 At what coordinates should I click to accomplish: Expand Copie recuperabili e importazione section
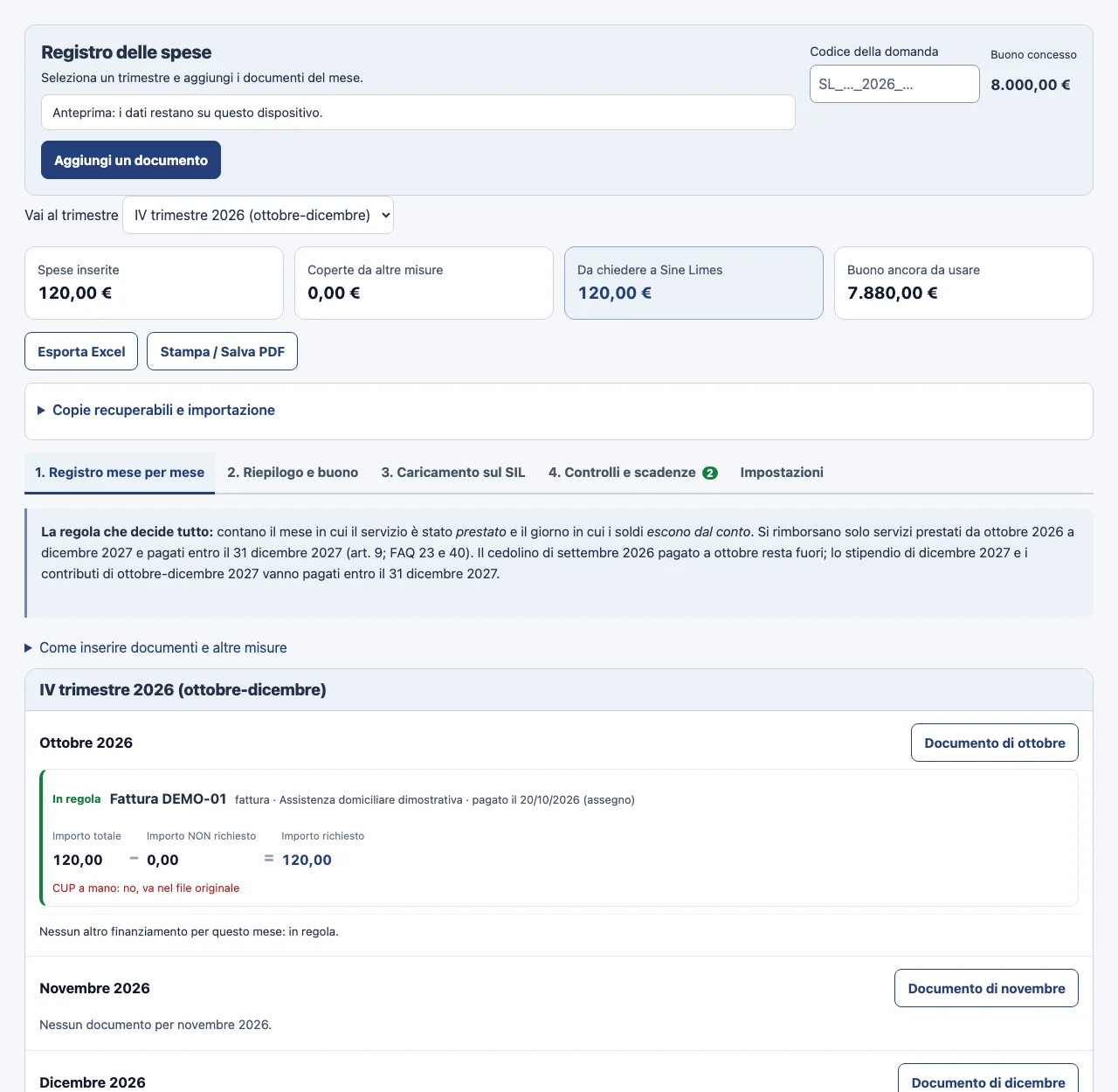pyautogui.click(x=163, y=410)
